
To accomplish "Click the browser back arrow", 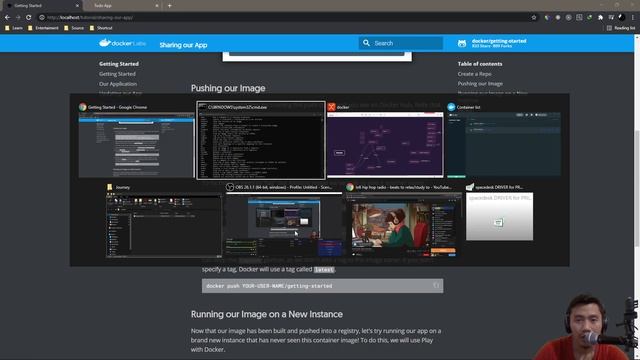I will (7, 18).
